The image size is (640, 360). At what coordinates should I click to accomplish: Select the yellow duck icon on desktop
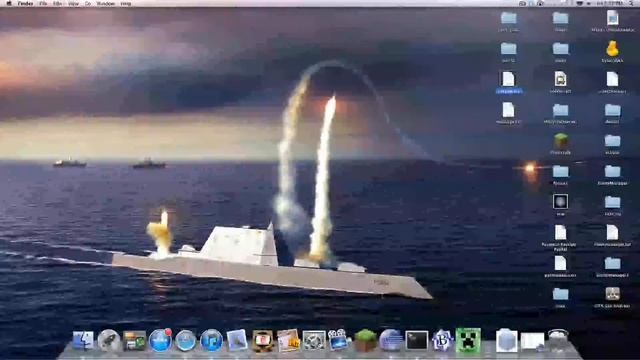[612, 49]
